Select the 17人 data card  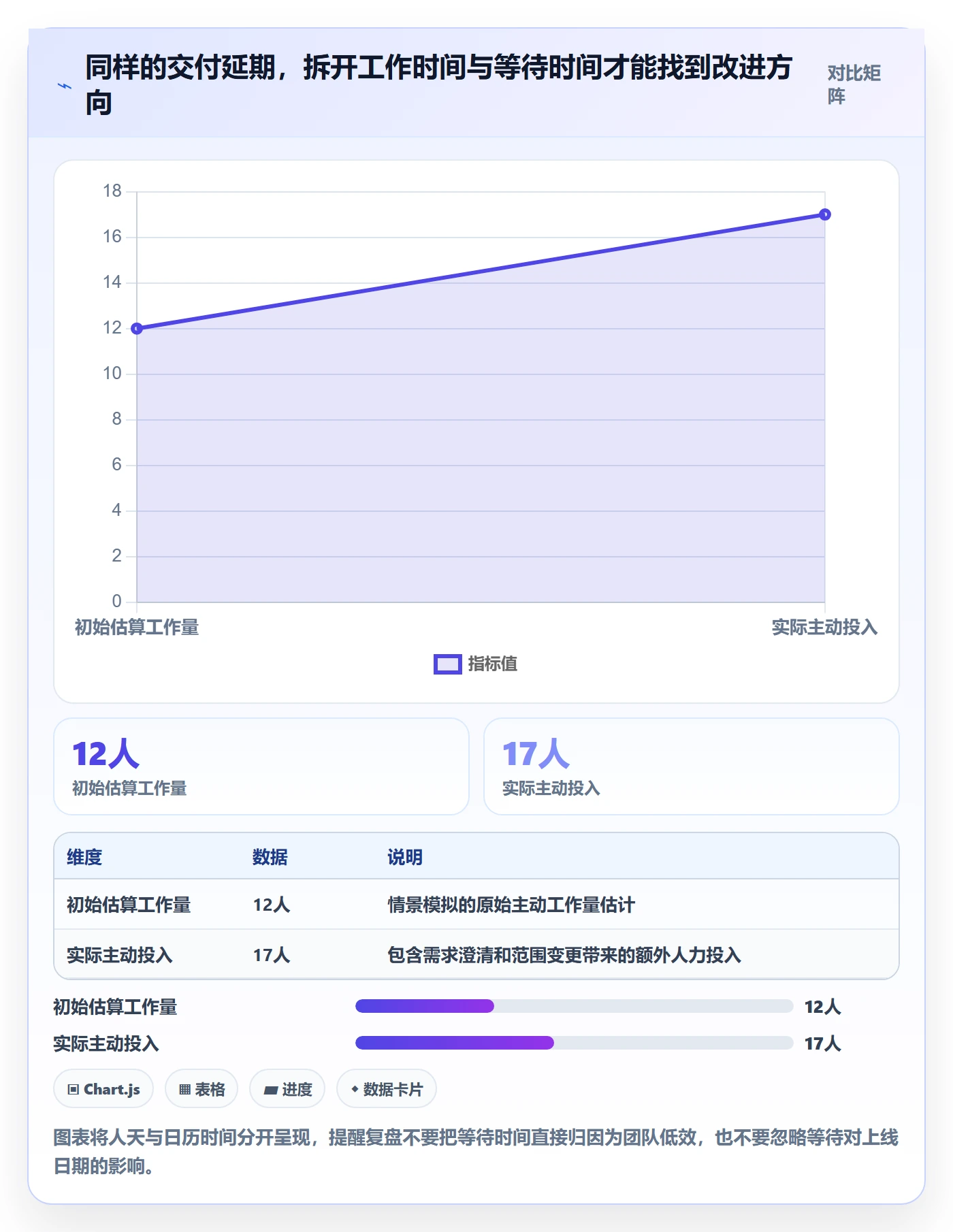(x=691, y=766)
